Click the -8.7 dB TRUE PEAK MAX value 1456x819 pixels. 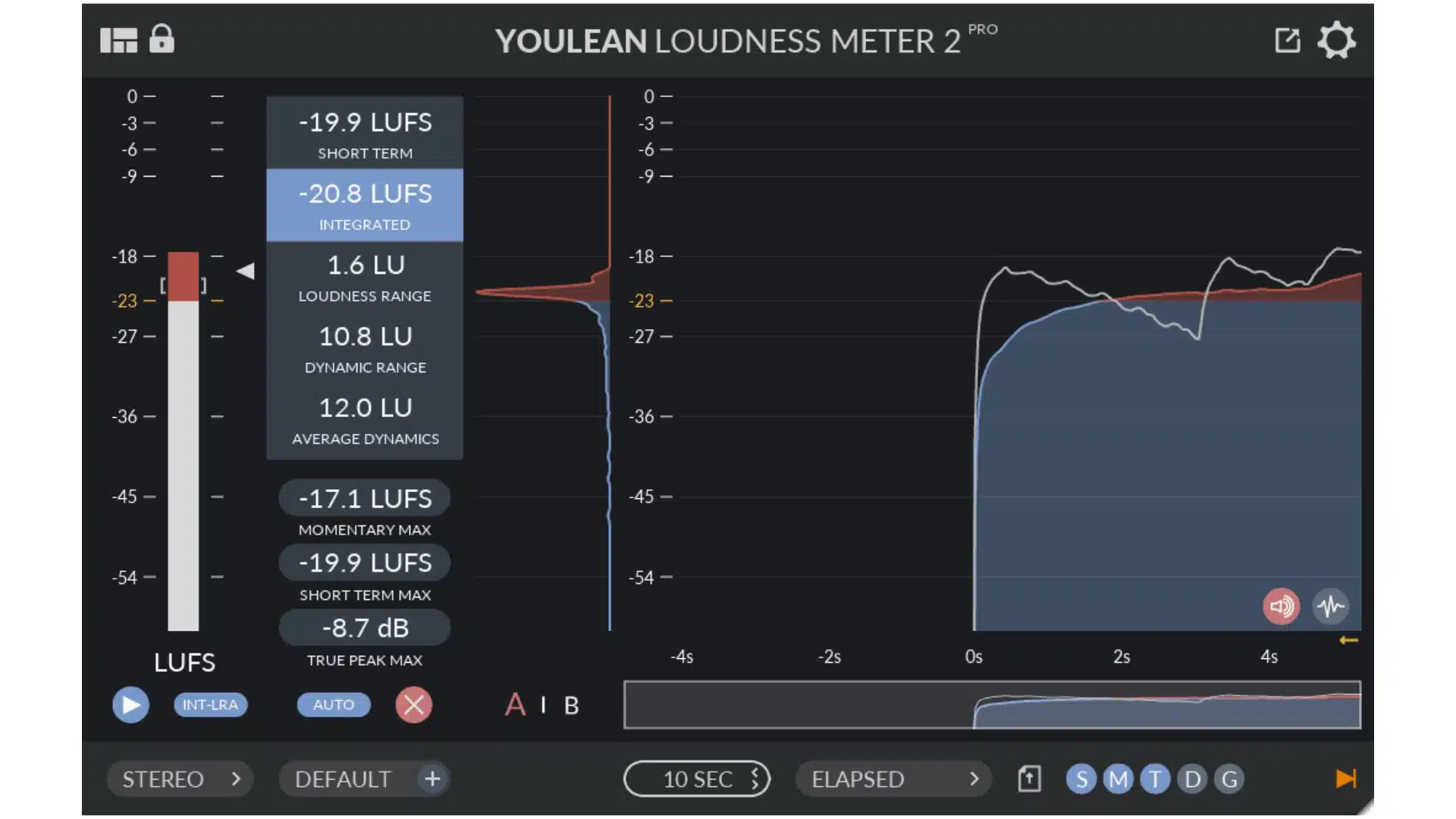[365, 628]
